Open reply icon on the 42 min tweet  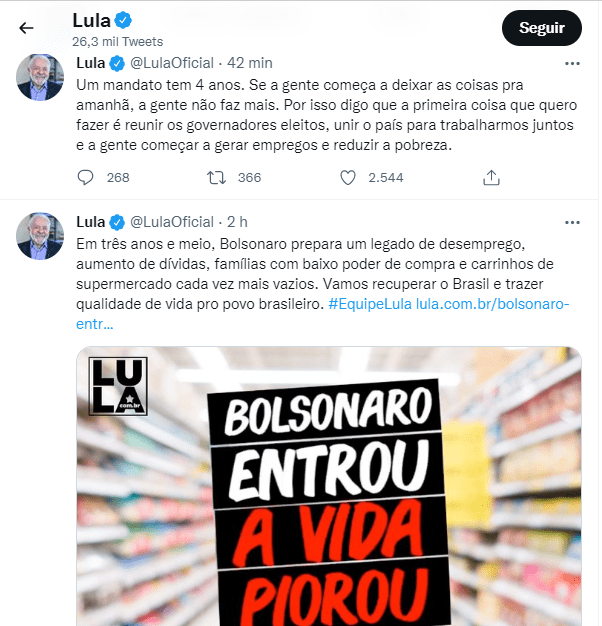pos(85,178)
